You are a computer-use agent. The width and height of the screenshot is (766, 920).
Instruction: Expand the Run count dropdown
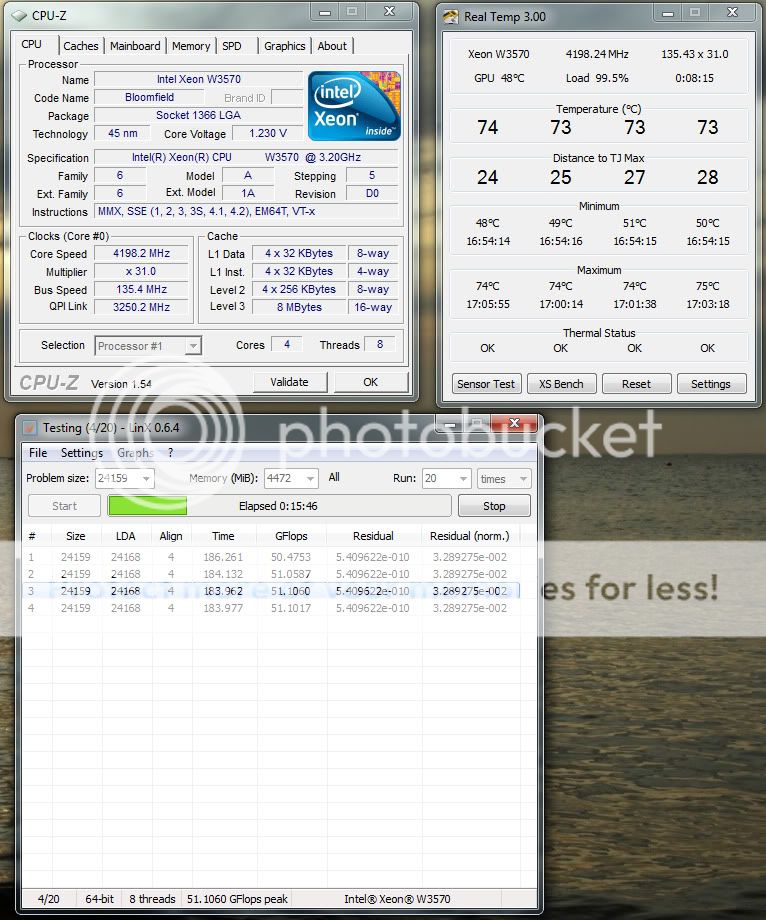[x=463, y=479]
